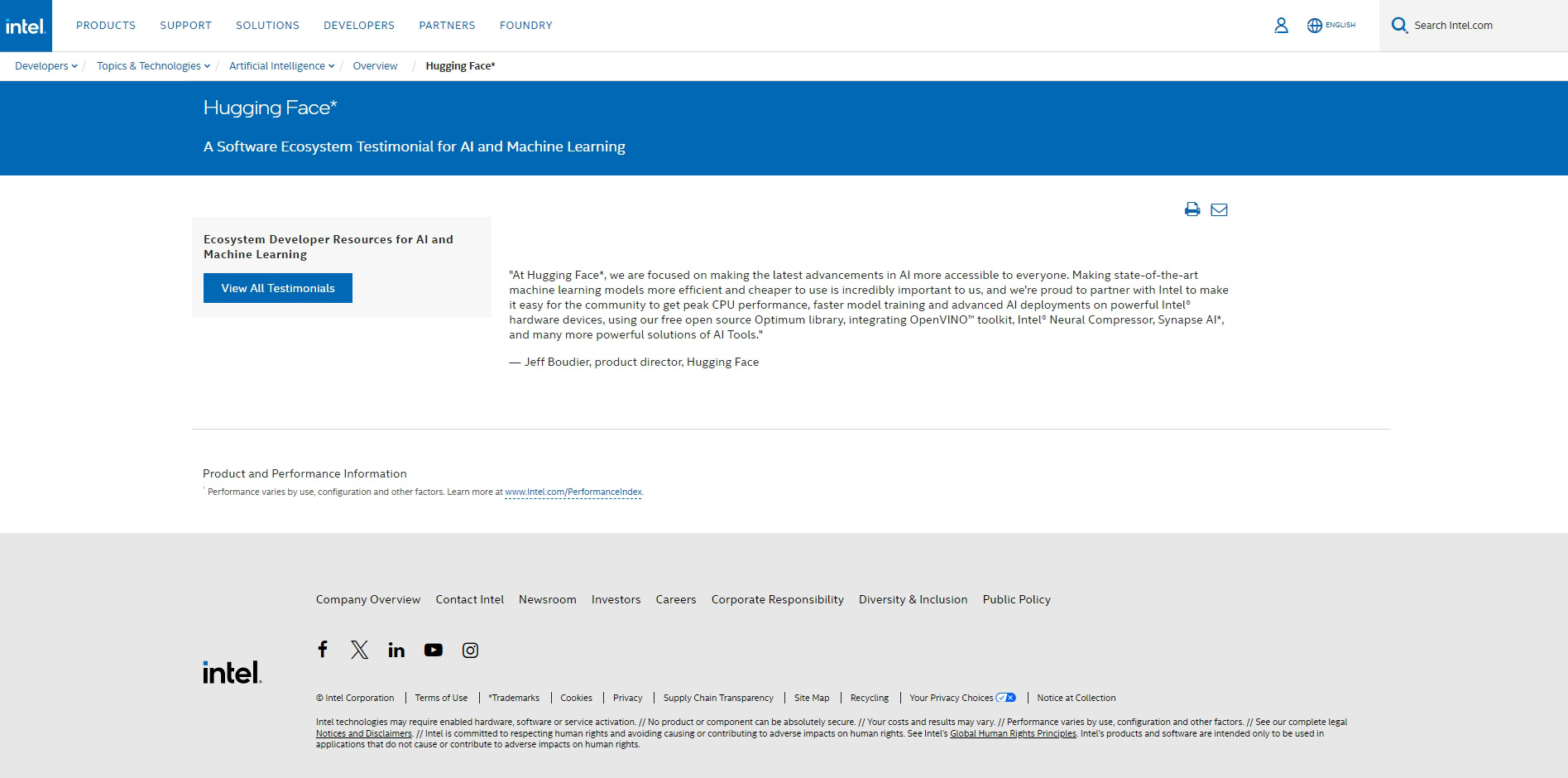Click the 'Ecosystem Developer Resources for AI' heading

click(x=328, y=247)
